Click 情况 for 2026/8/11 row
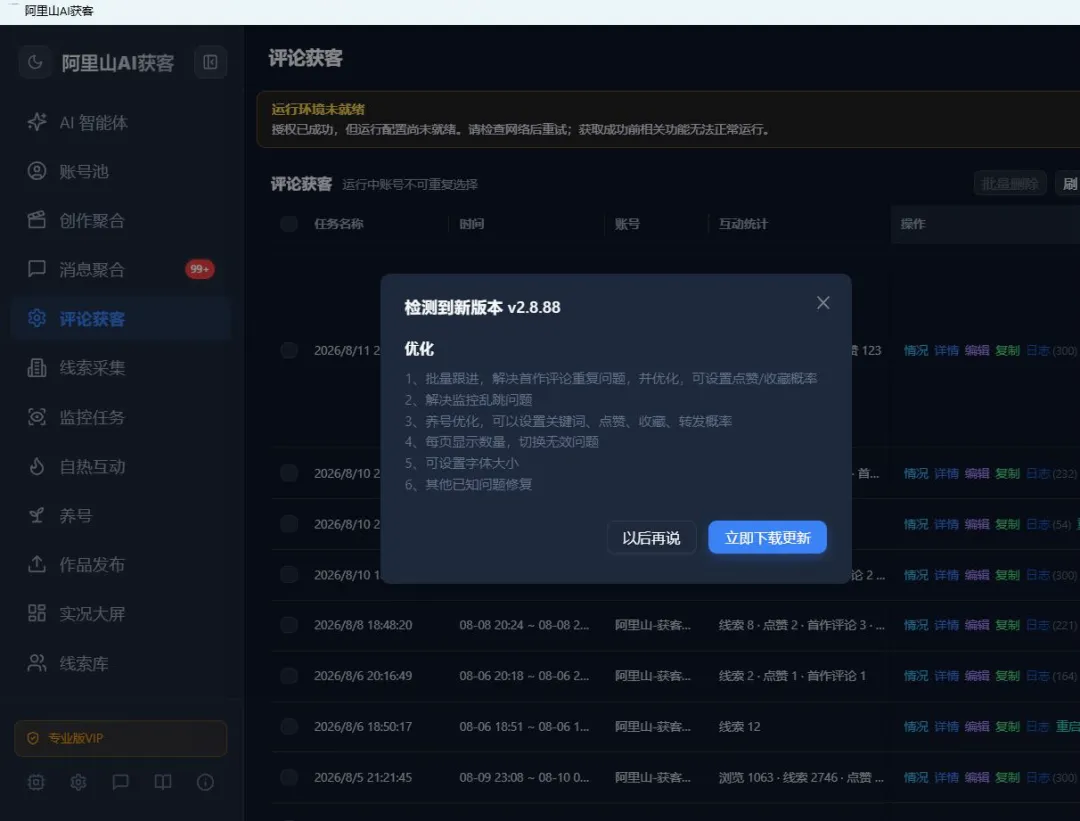The image size is (1080, 821). point(916,351)
